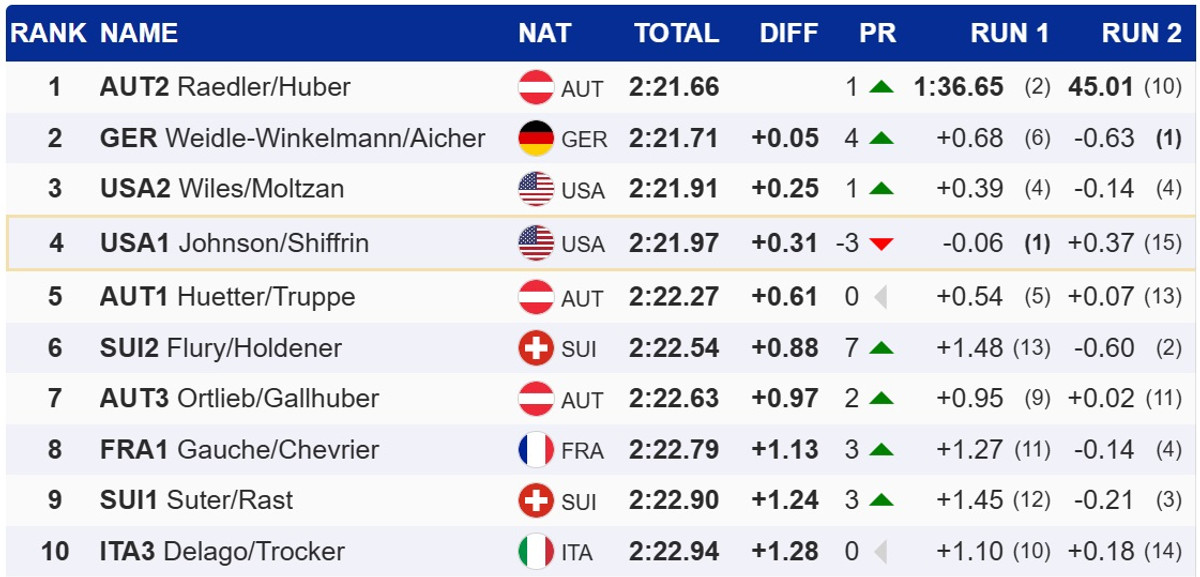Click AUT3 Ortlieb/Gallhuber team name
The image size is (1200, 577).
coord(239,398)
